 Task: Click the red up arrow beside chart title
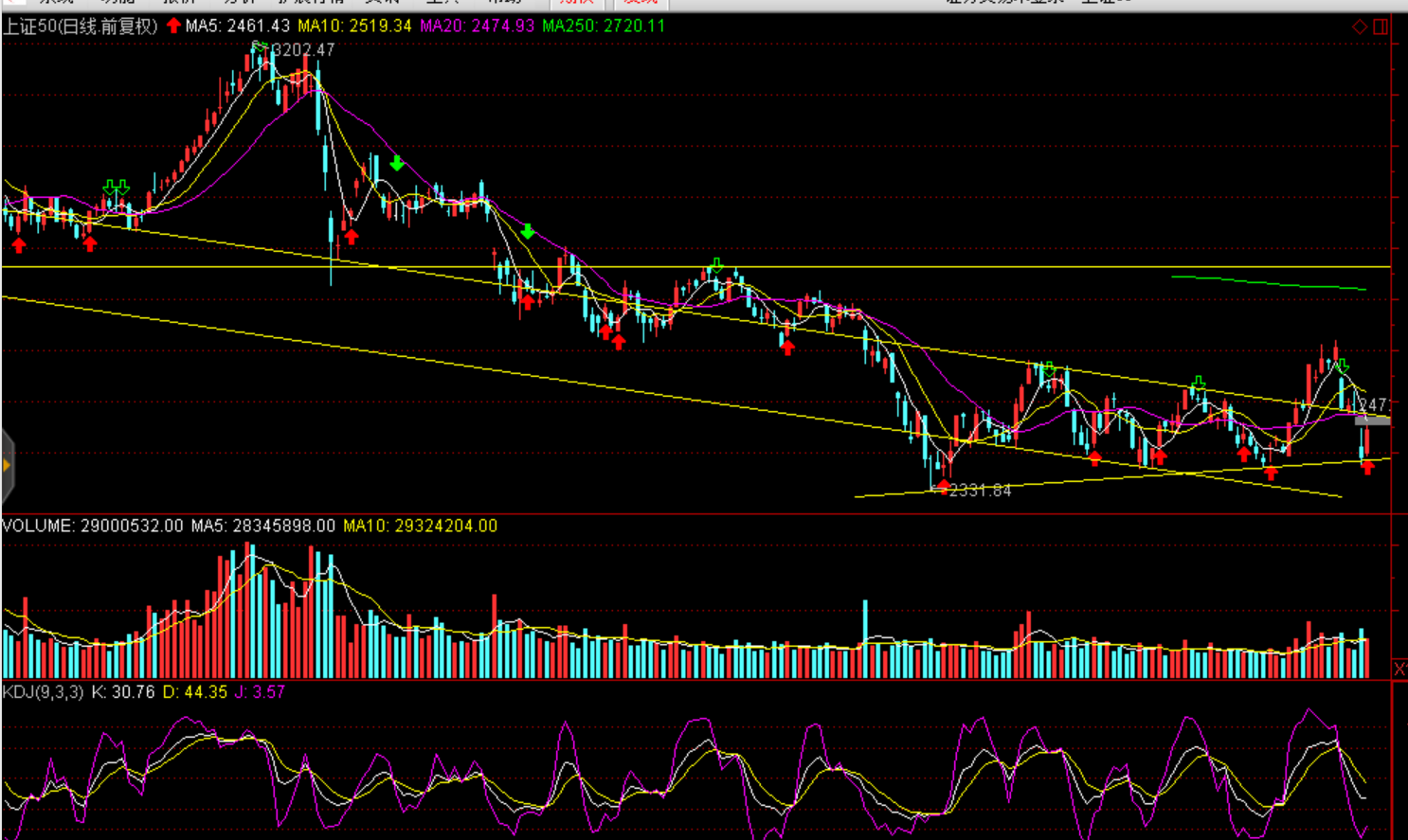[173, 26]
